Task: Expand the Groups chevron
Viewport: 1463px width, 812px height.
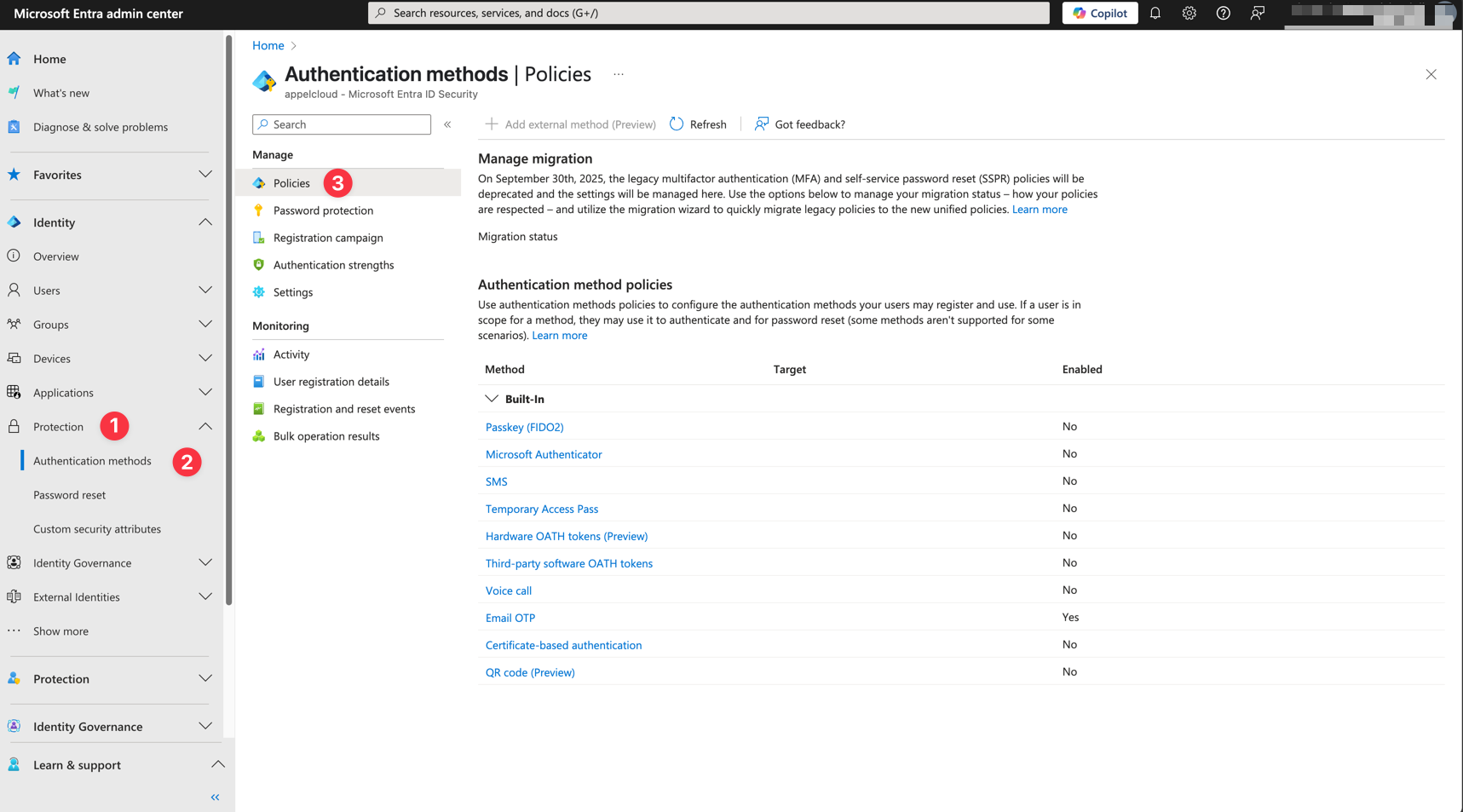Action: pyautogui.click(x=205, y=325)
